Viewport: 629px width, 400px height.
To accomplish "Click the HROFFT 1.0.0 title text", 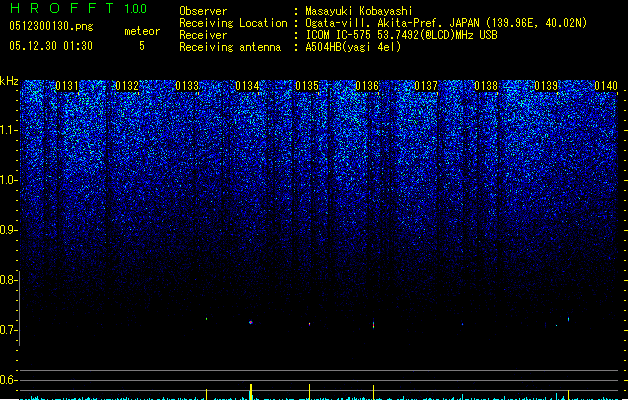I will 78,8.
